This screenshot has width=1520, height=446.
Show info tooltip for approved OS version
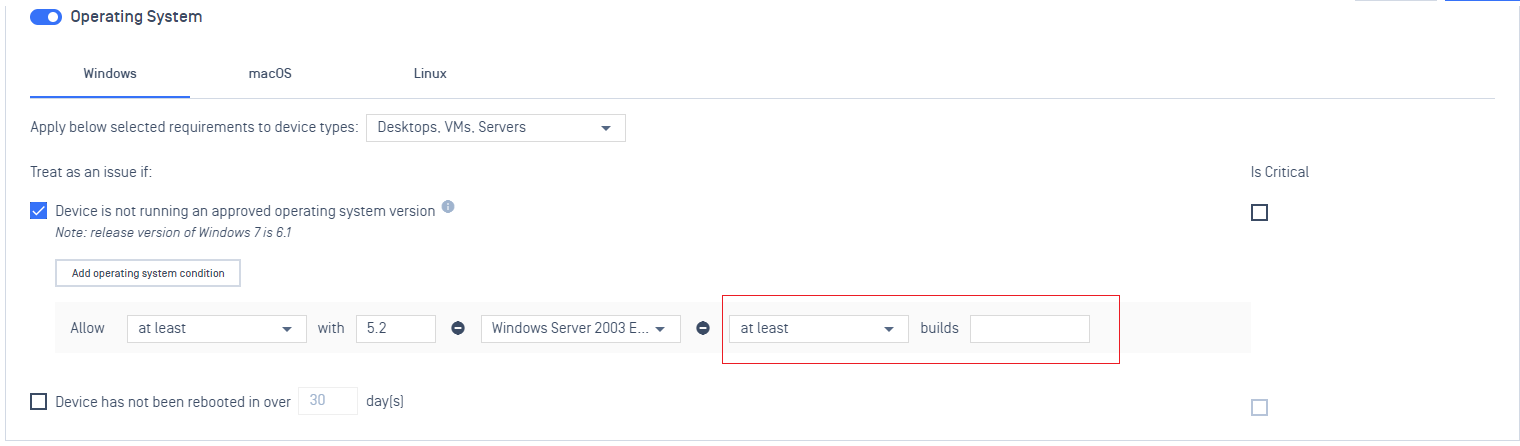[x=448, y=207]
